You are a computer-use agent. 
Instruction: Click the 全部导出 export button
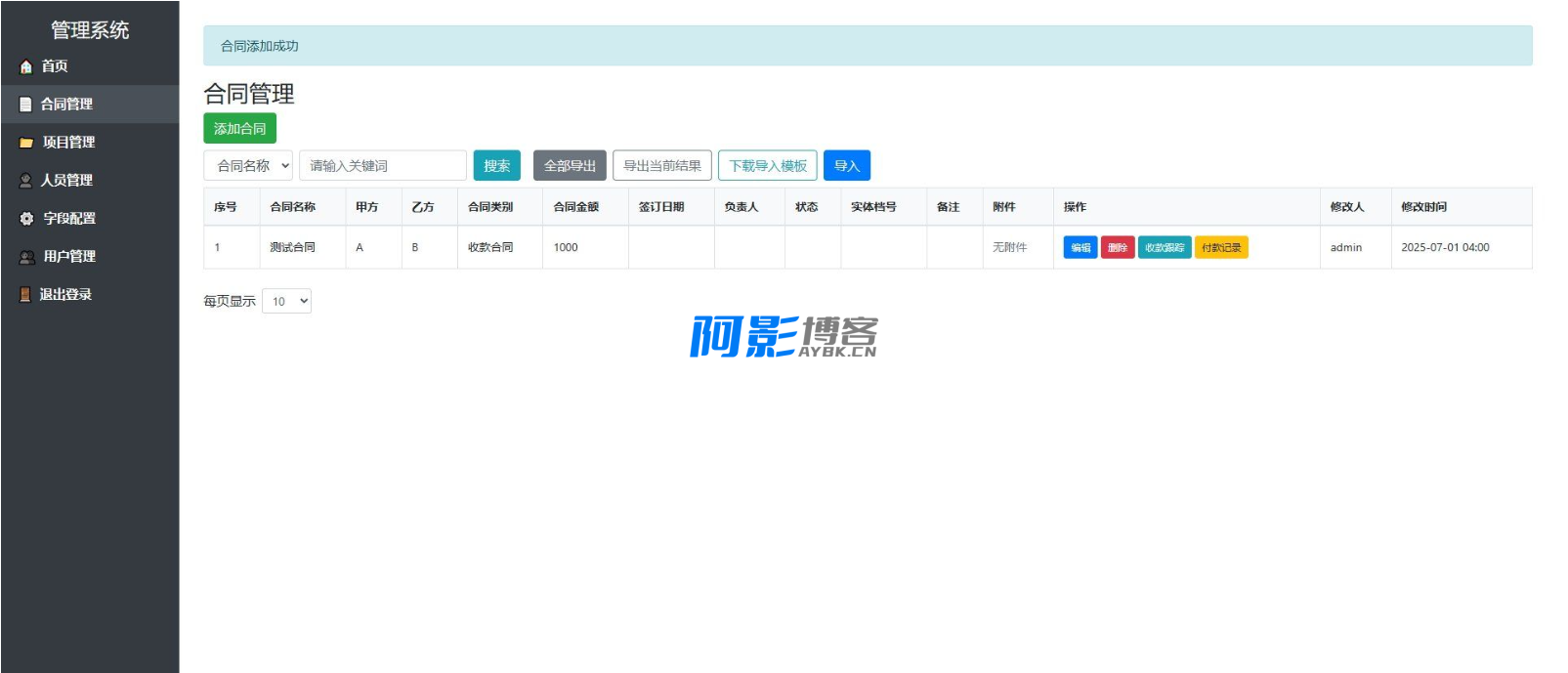pyautogui.click(x=570, y=166)
